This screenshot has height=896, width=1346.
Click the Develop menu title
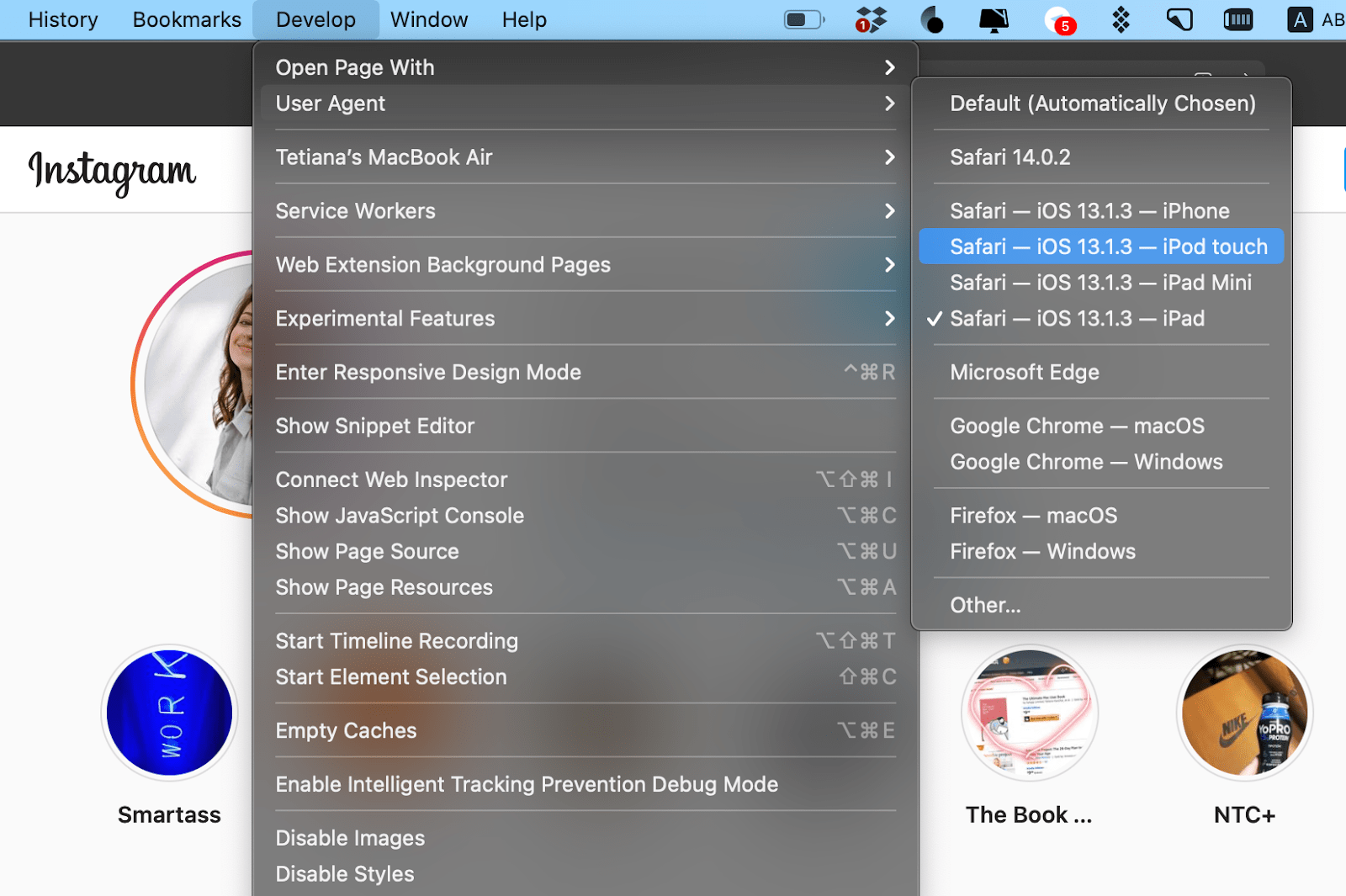click(315, 19)
